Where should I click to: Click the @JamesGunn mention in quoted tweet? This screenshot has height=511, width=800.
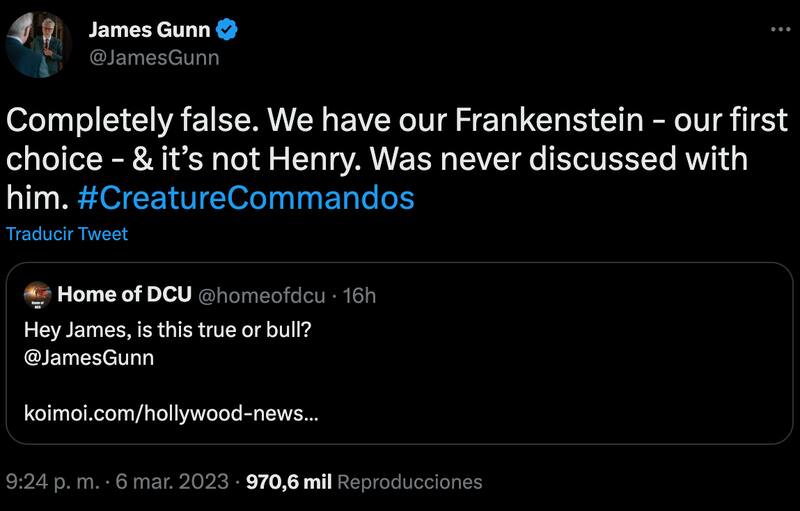tap(88, 357)
